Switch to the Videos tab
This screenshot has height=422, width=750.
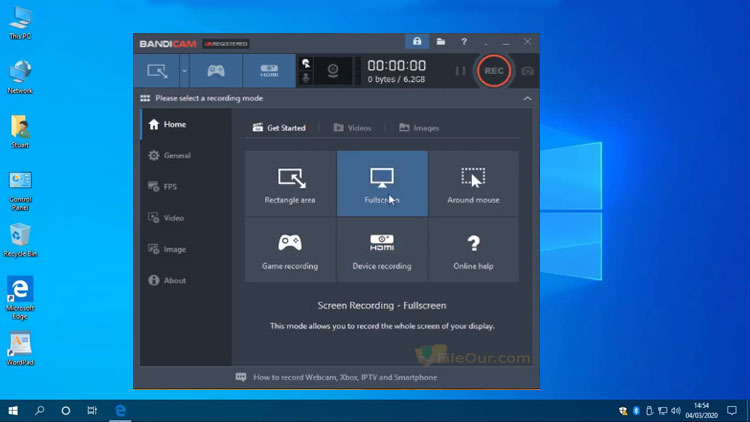tap(353, 128)
